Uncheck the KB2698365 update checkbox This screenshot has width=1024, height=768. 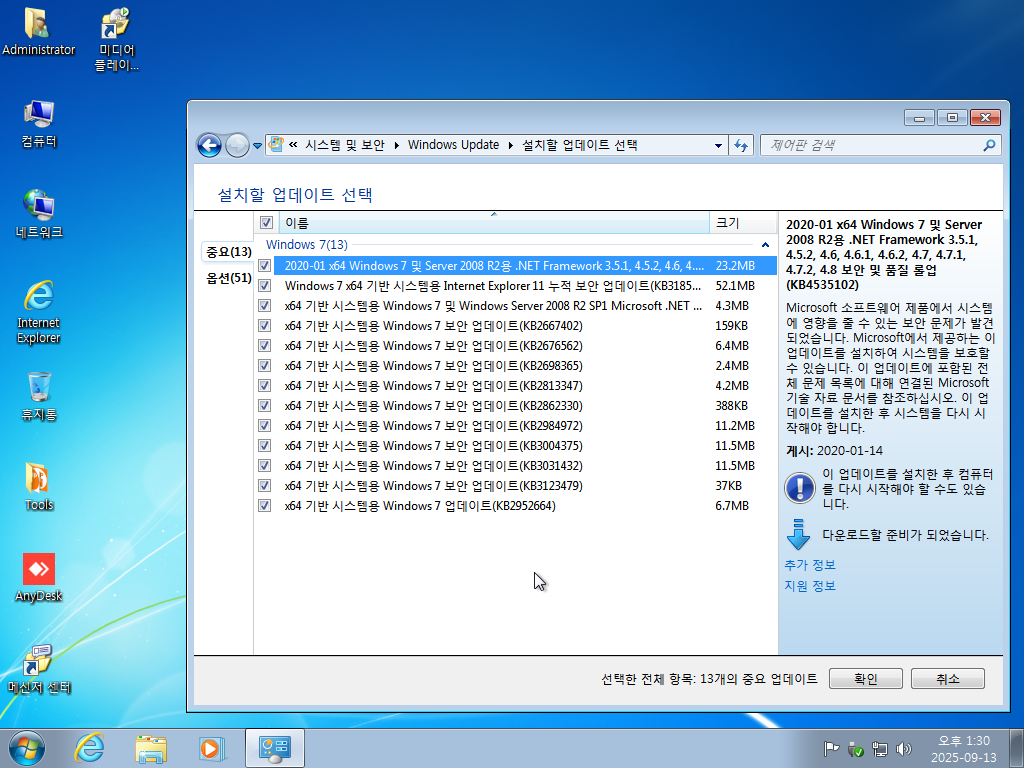click(x=264, y=366)
